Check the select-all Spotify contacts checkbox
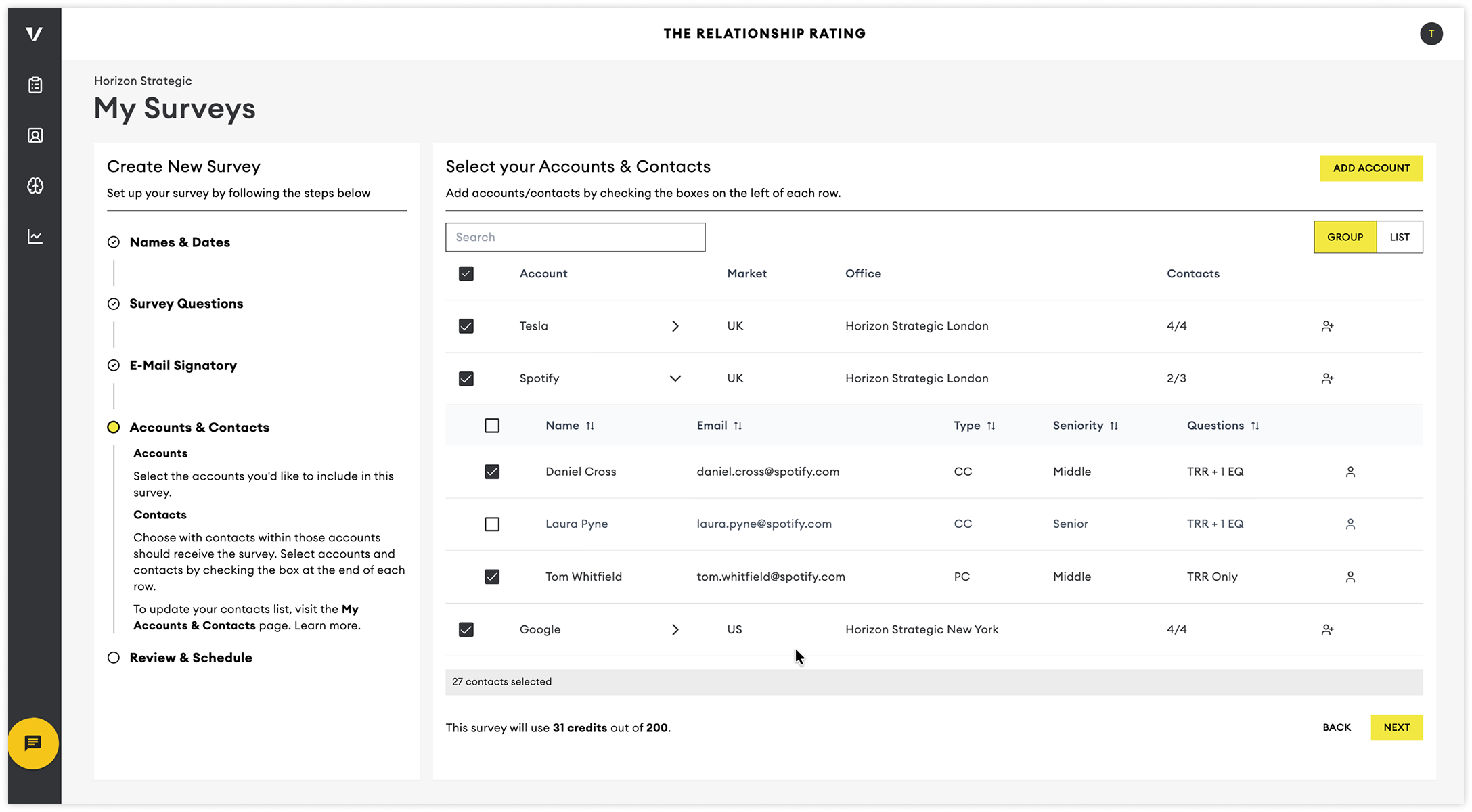Image resolution: width=1472 pixels, height=812 pixels. pyautogui.click(x=492, y=426)
